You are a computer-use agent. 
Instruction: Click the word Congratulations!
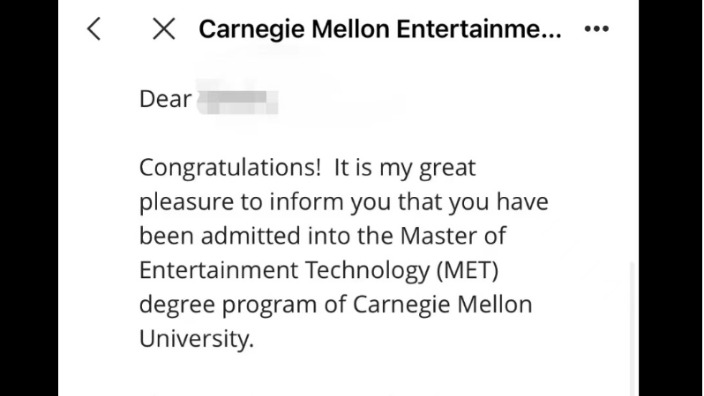(230, 169)
